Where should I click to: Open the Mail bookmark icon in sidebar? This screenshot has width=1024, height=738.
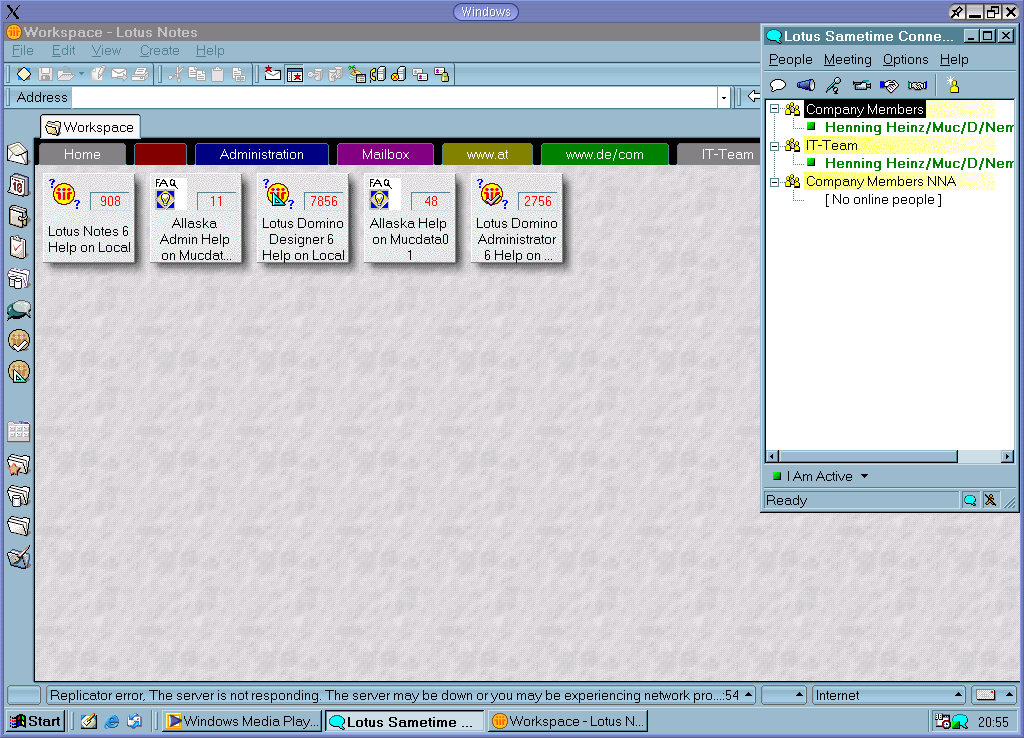click(x=18, y=153)
